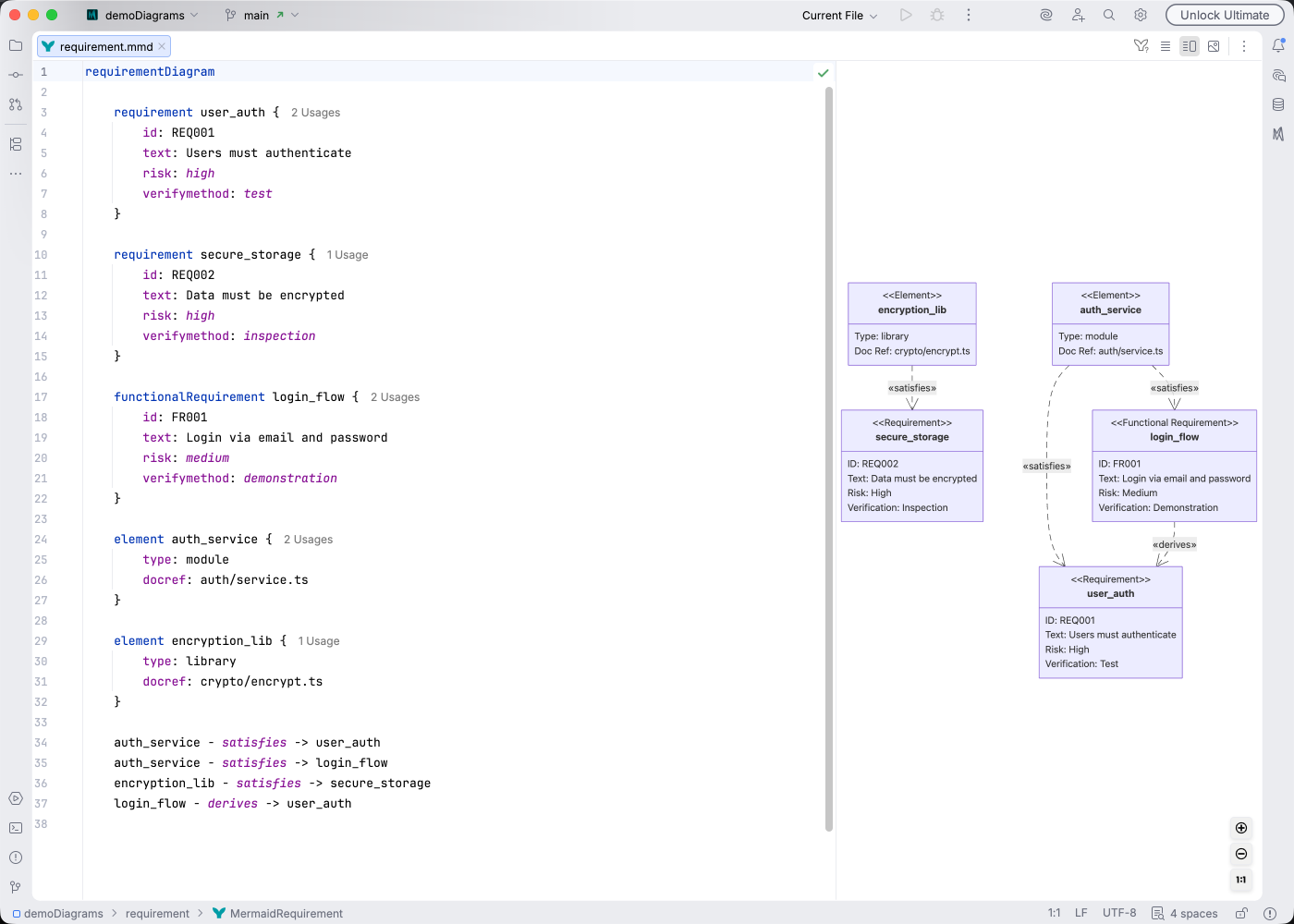This screenshot has width=1294, height=924.
Task: Select the requirement.mmd editor tab
Action: pos(102,45)
